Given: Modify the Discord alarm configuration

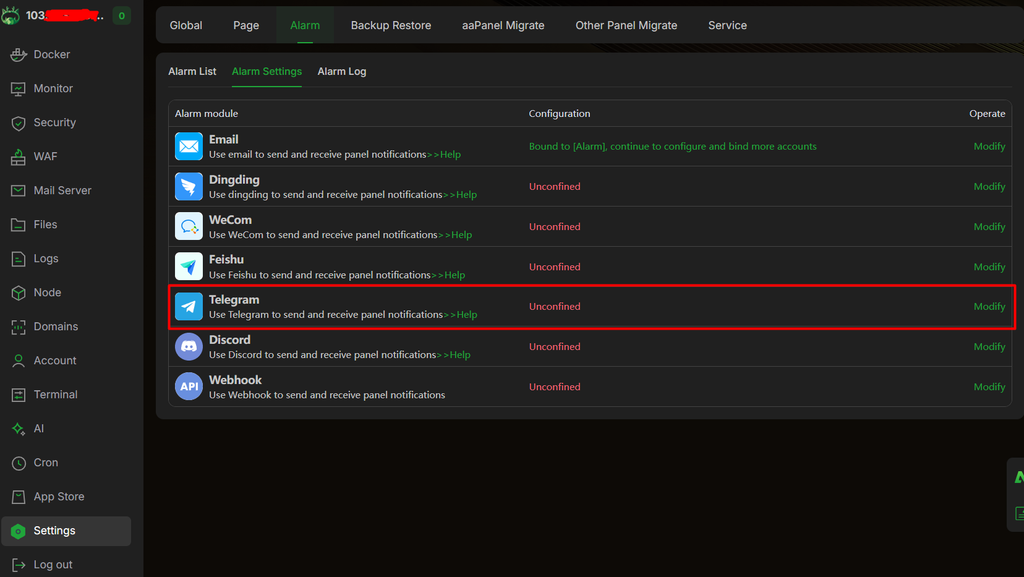Looking at the screenshot, I should (989, 347).
